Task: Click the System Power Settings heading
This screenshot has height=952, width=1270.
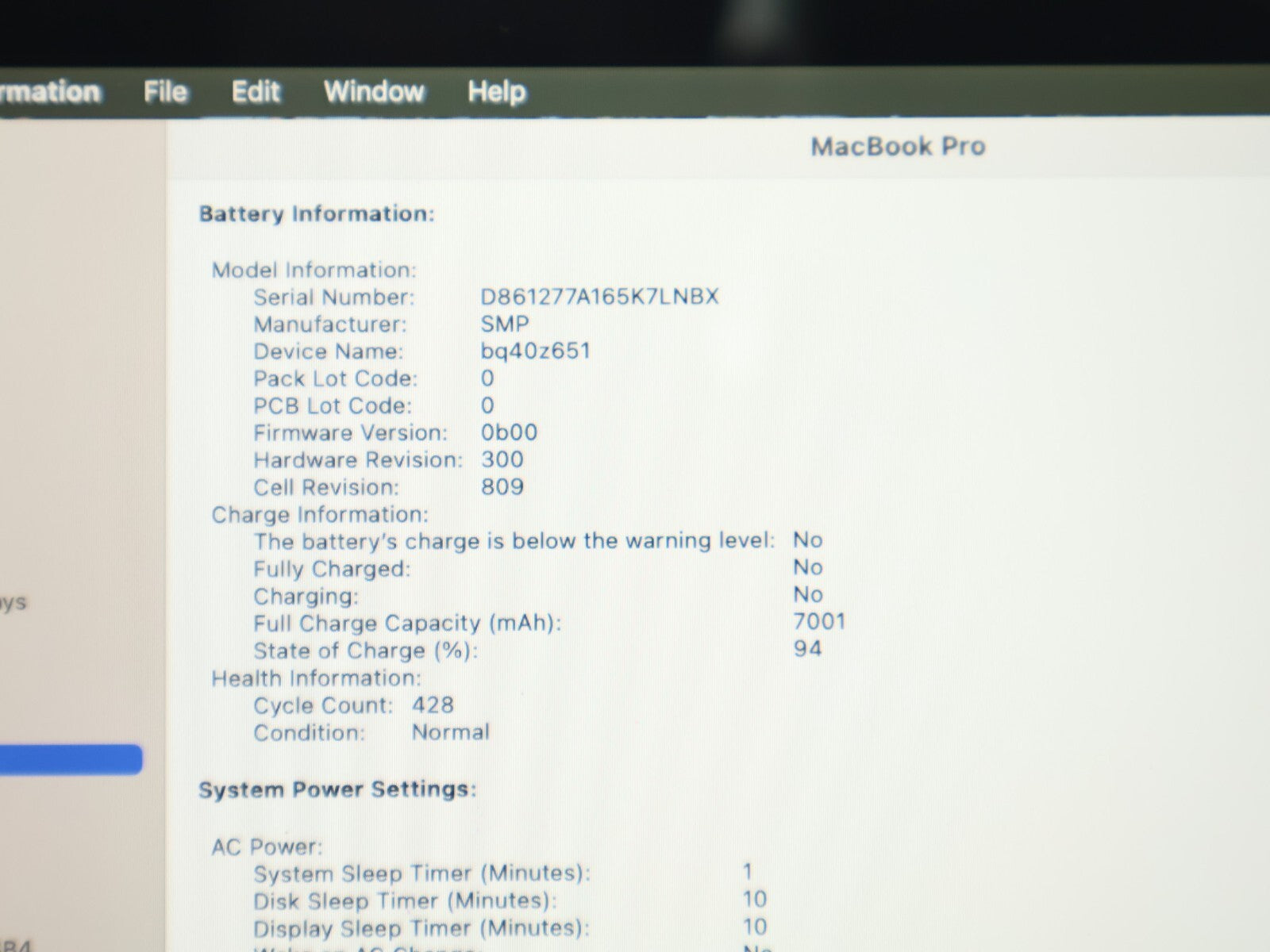Action: pyautogui.click(x=337, y=789)
